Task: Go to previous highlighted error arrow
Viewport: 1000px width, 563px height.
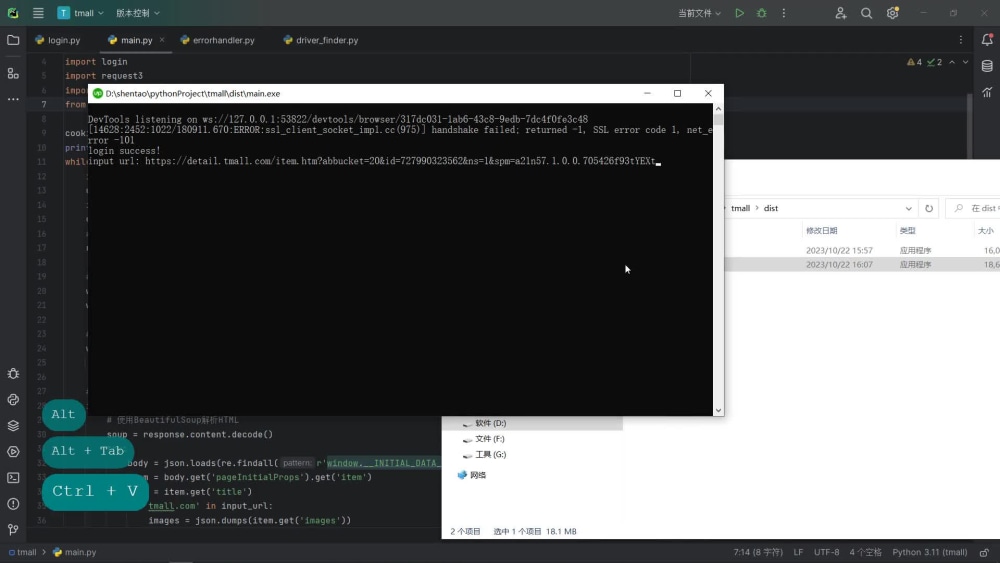Action: pyautogui.click(x=952, y=62)
